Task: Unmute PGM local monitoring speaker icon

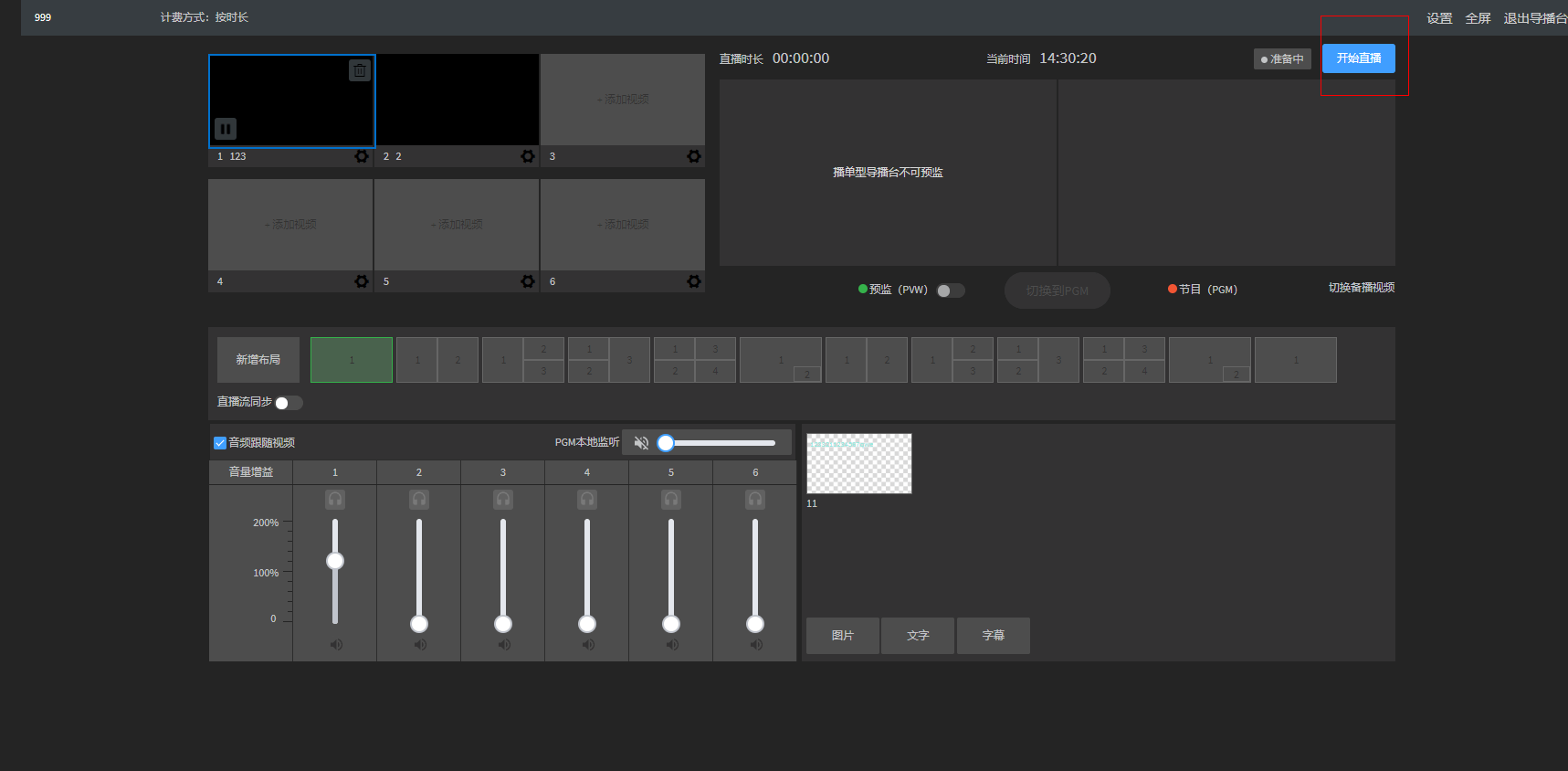Action: click(x=641, y=443)
